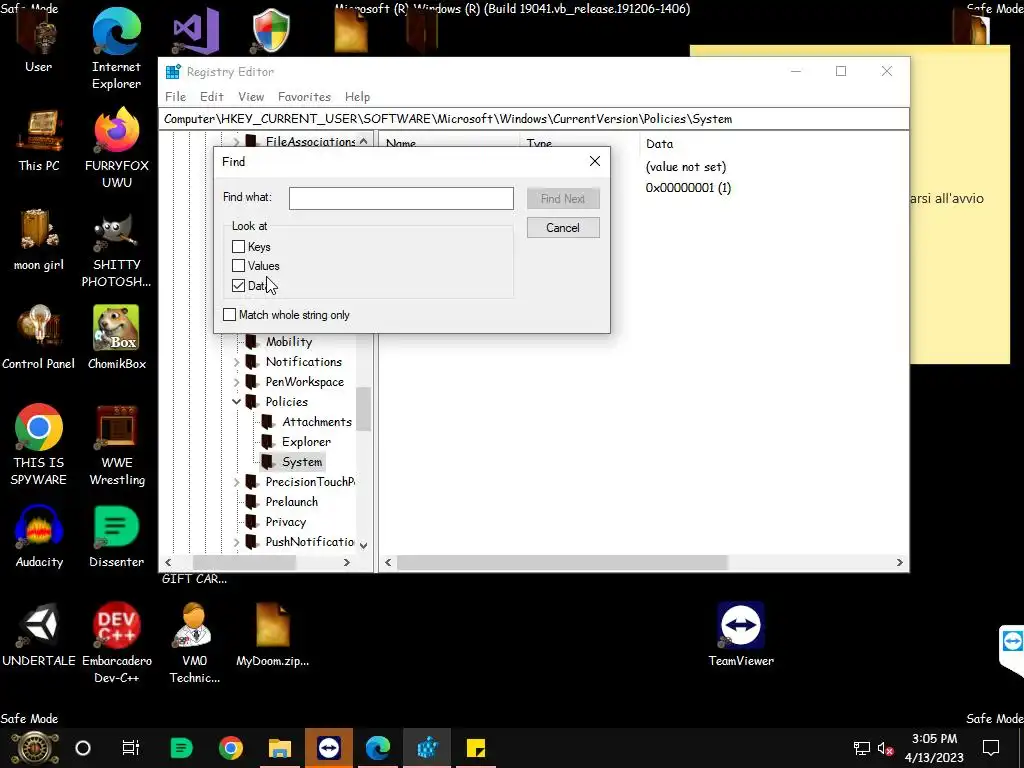Select the Explorer key under Policies
Image resolution: width=1024 pixels, height=768 pixels.
point(306,441)
